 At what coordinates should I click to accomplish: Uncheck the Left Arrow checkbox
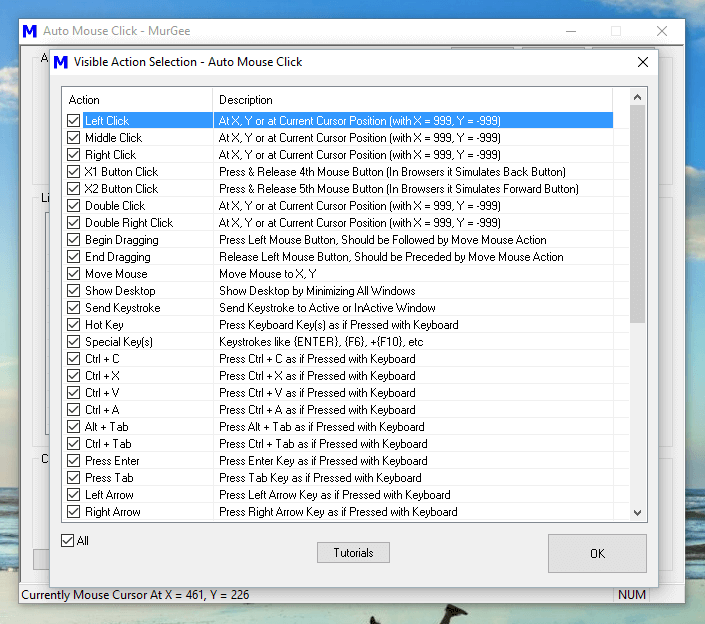pyautogui.click(x=73, y=495)
